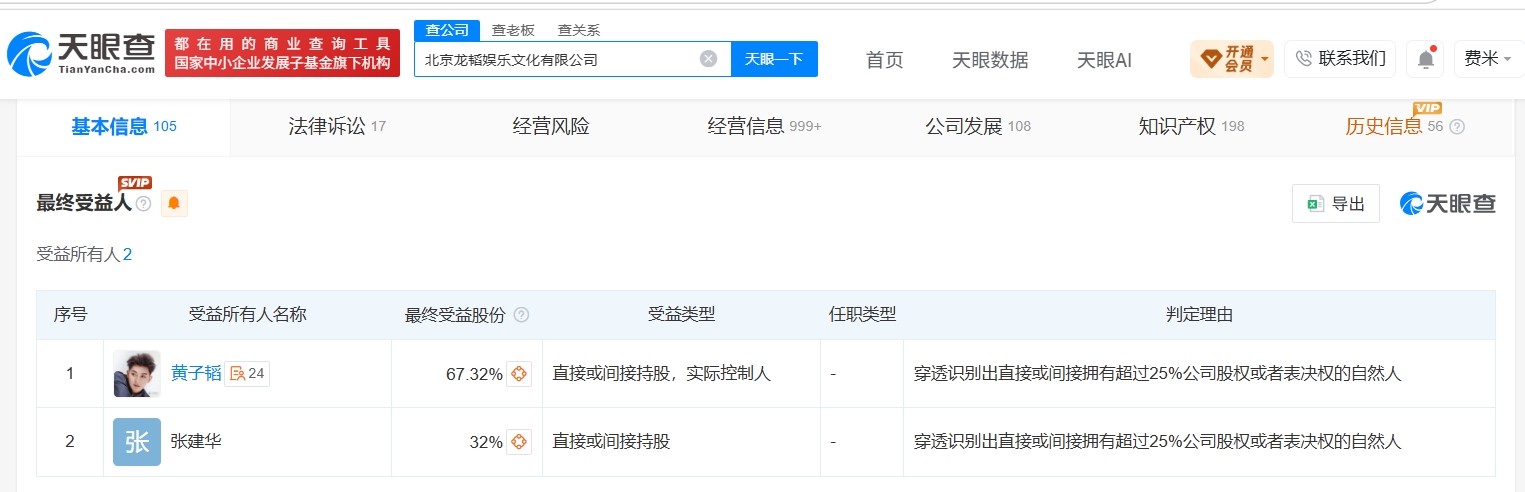Image resolution: width=1525 pixels, height=492 pixels.
Task: Click the 判定理由 column header
Action: (1199, 315)
